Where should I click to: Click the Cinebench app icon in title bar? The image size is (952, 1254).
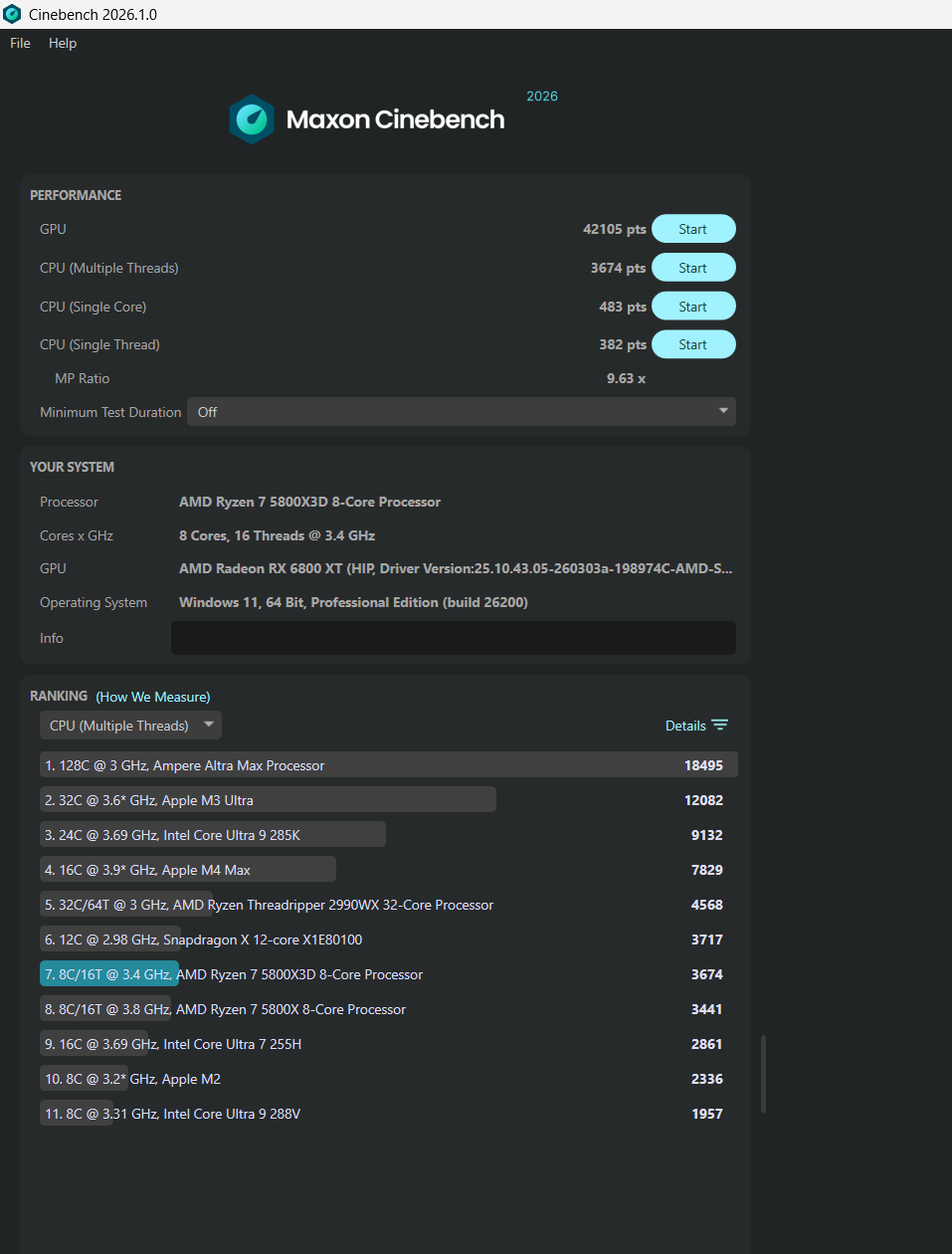pos(12,14)
